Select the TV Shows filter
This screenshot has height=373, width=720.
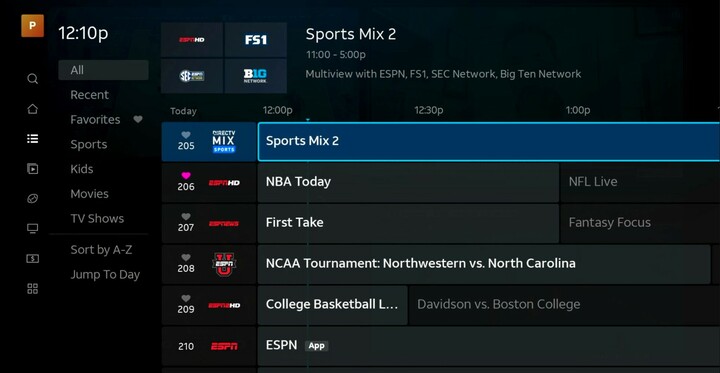coord(97,219)
